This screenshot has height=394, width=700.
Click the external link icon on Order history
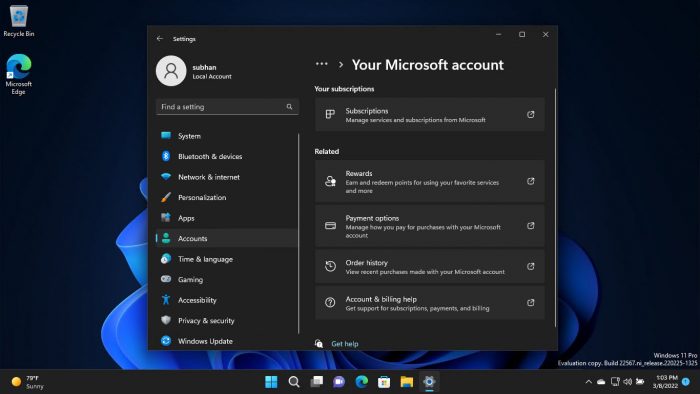530,266
